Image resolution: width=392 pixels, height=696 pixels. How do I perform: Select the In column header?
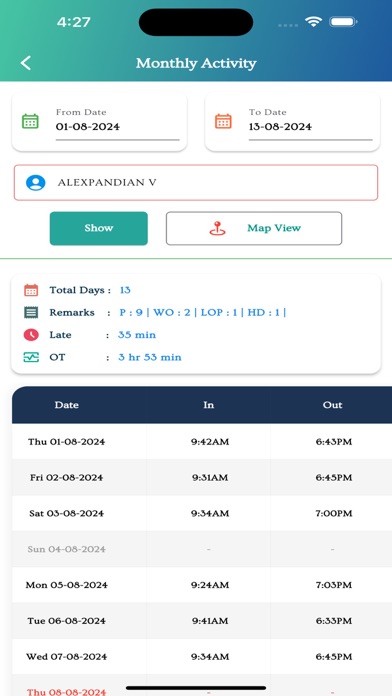208,405
